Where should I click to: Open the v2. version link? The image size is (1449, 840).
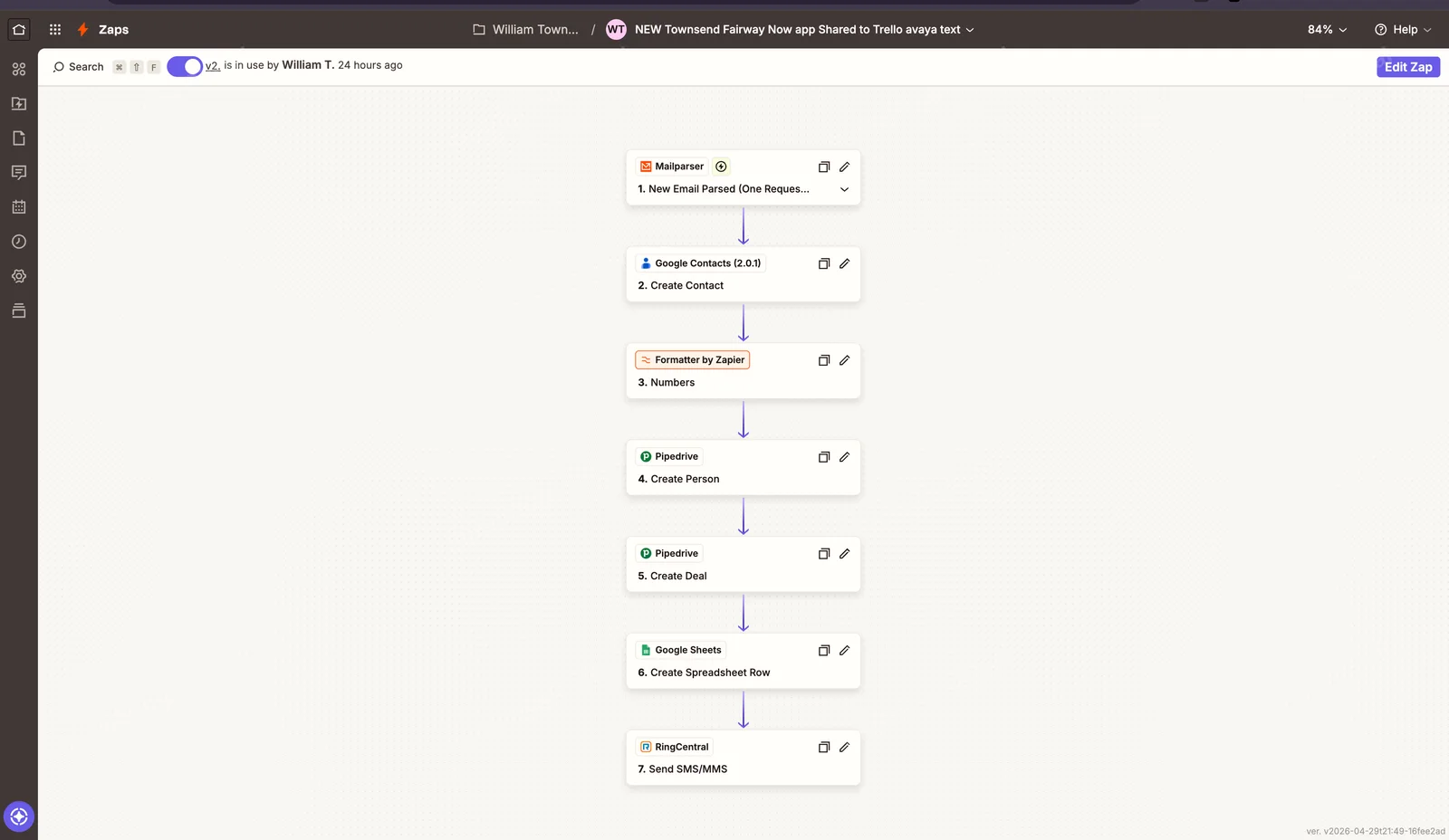tap(213, 66)
